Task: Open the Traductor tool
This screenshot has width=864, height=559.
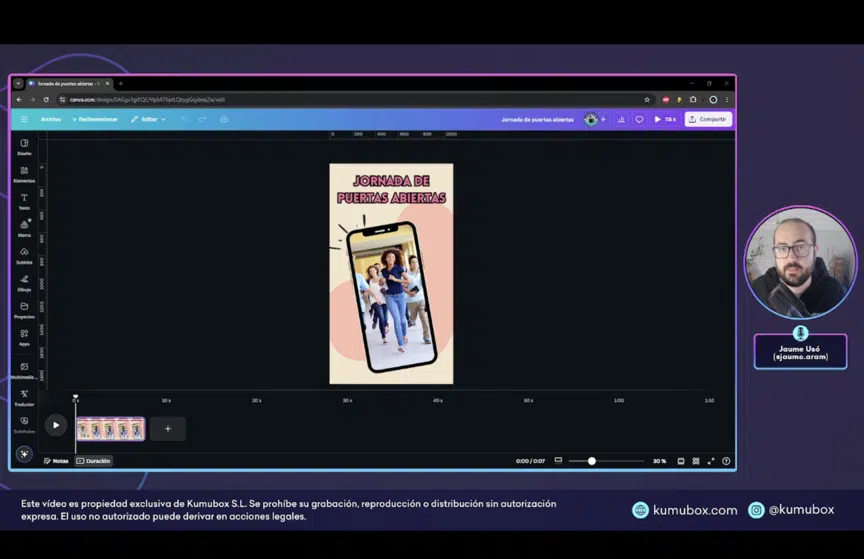Action: [24, 397]
